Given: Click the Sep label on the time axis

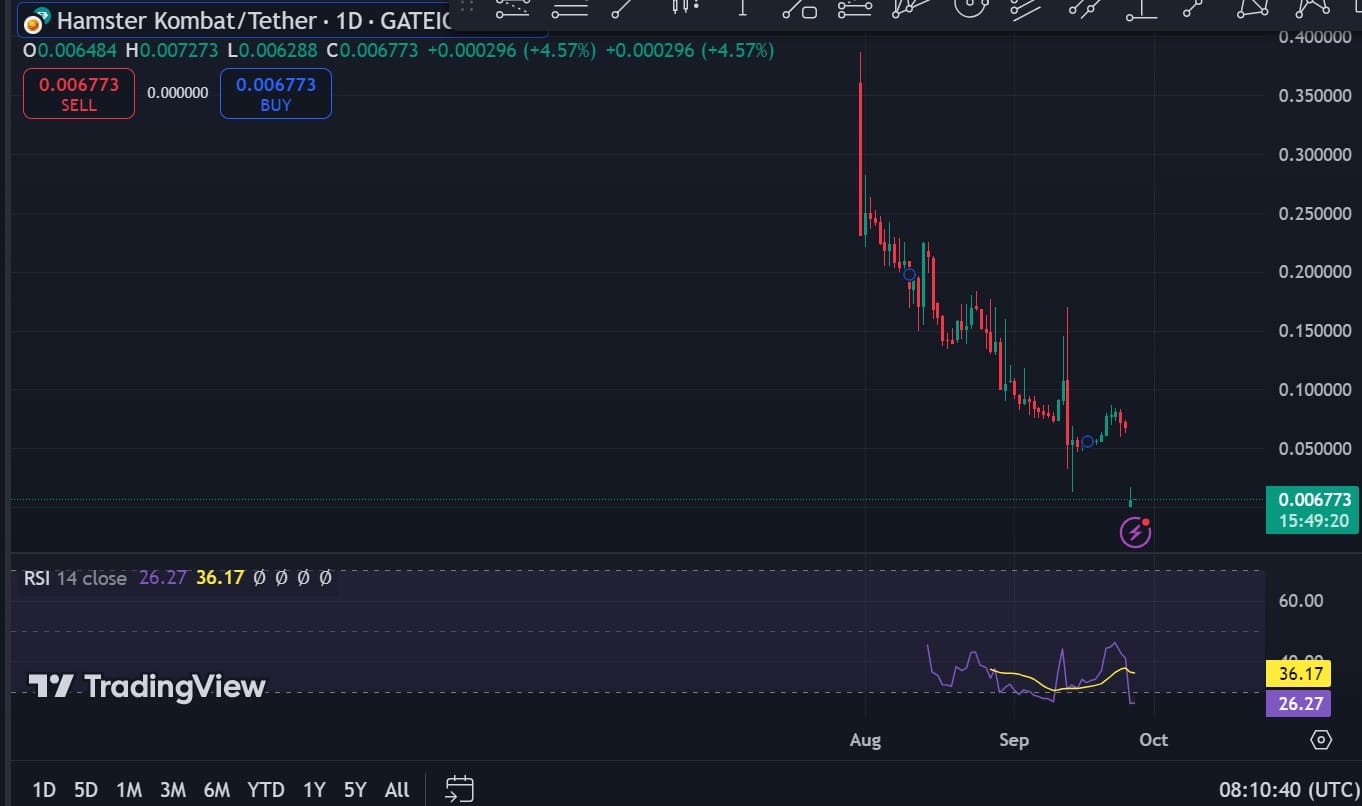Looking at the screenshot, I should pyautogui.click(x=1014, y=740).
